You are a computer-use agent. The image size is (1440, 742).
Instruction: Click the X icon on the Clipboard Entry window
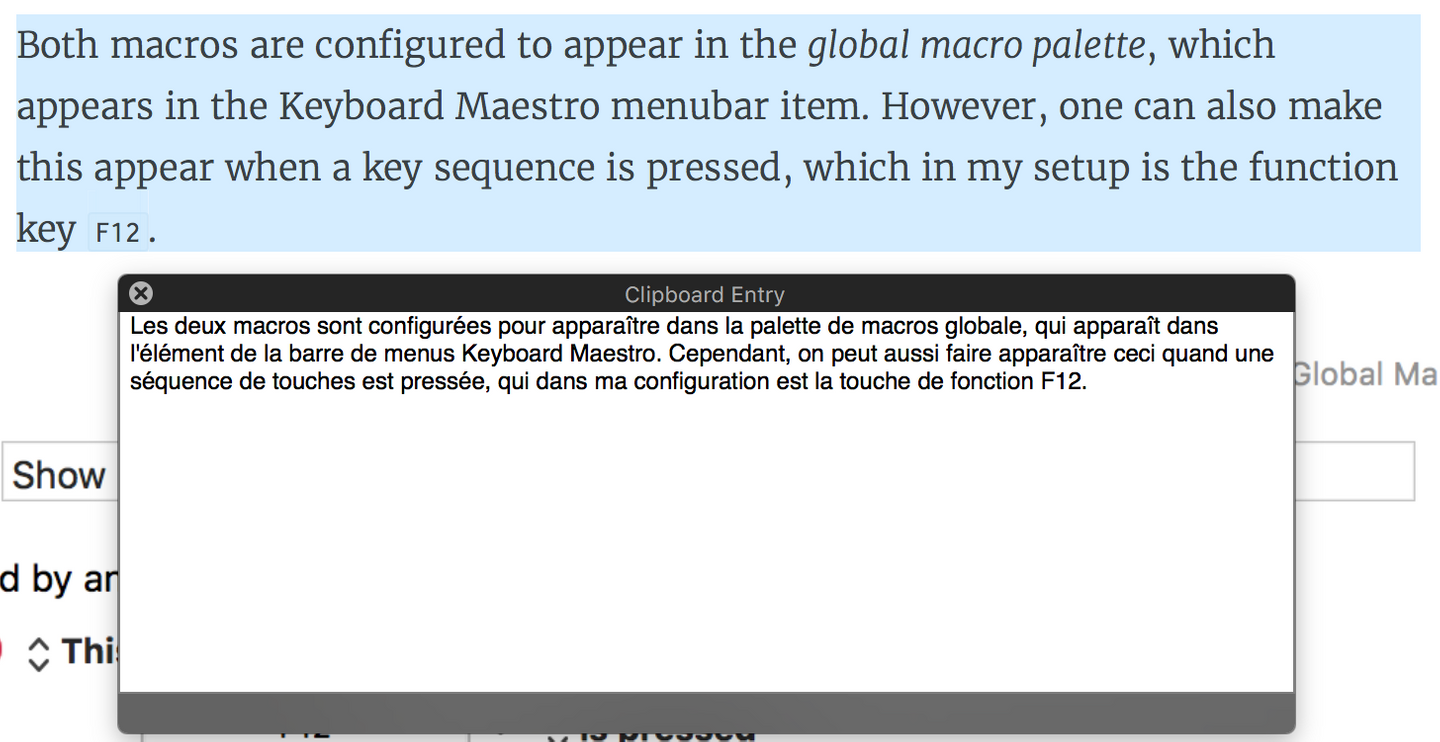(x=140, y=293)
